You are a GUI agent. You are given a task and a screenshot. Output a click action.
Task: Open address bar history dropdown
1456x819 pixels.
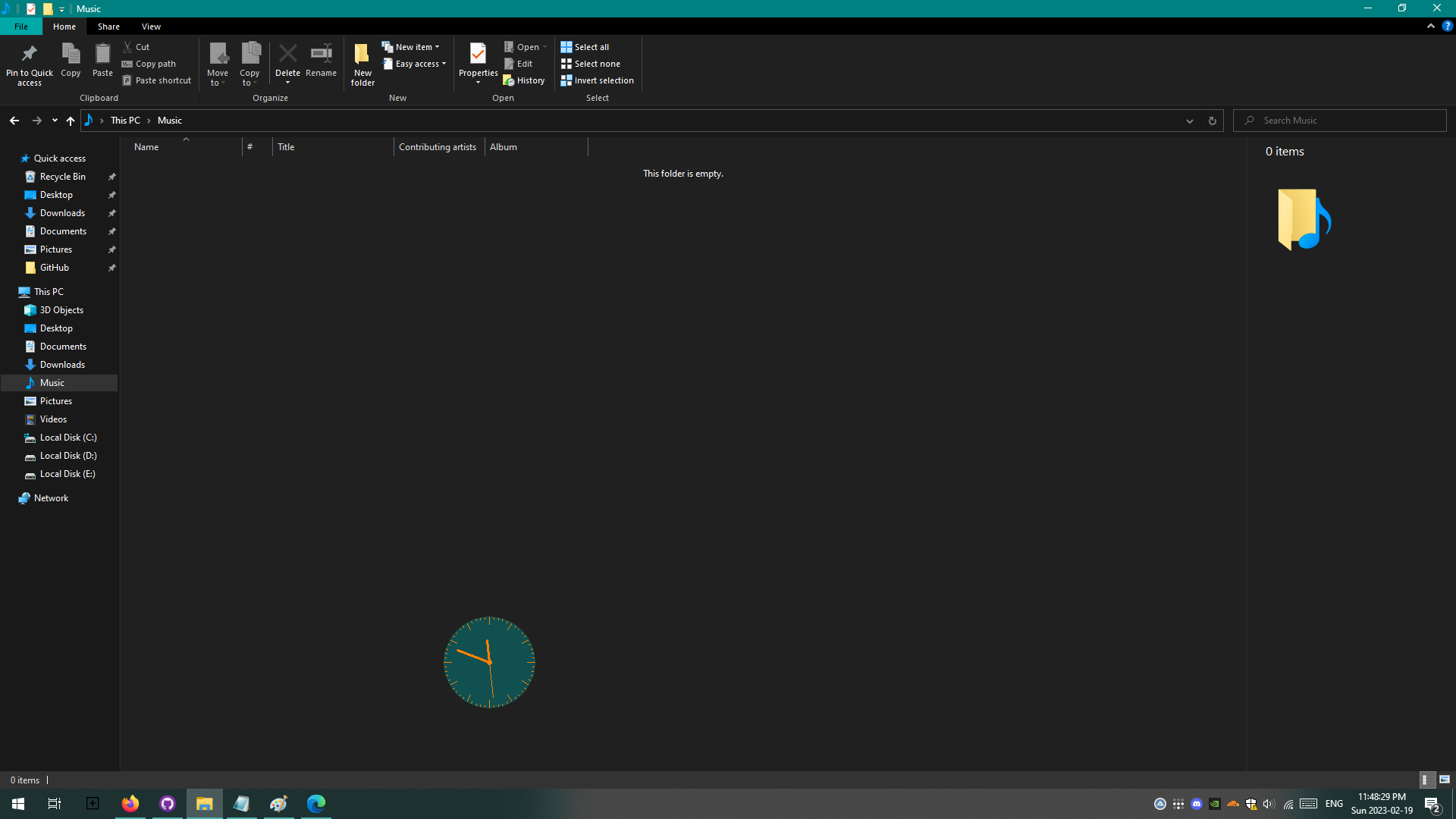1189,121
